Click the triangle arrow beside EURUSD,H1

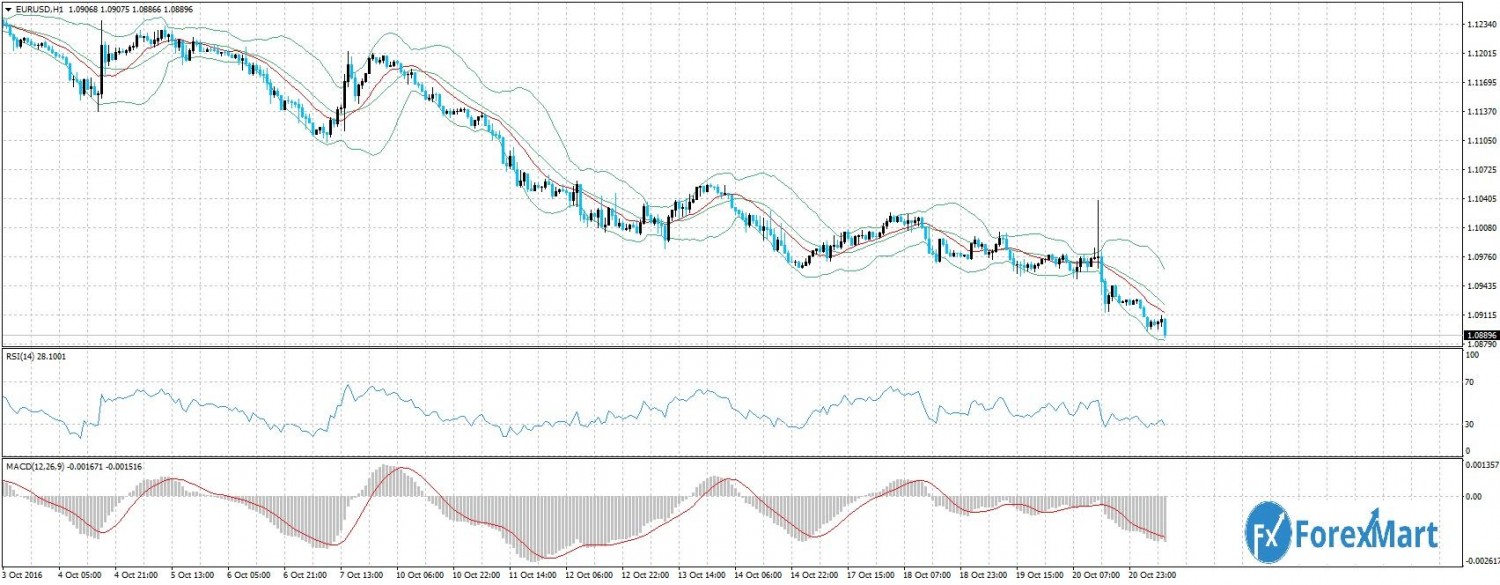pos(8,8)
